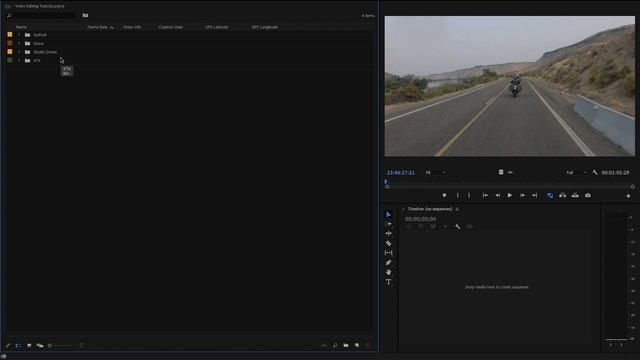Click the Osmo bin label swatch
Viewport: 640px width, 360px height.
[x=10, y=43]
